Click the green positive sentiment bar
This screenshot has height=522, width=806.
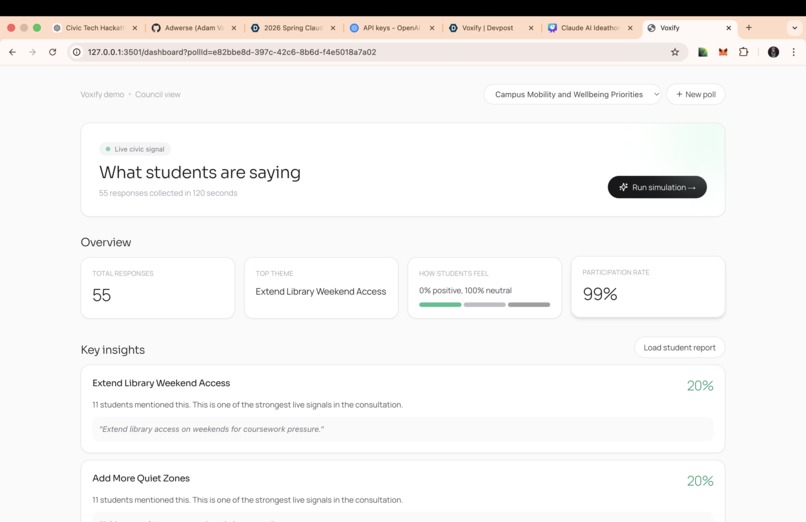pyautogui.click(x=440, y=305)
